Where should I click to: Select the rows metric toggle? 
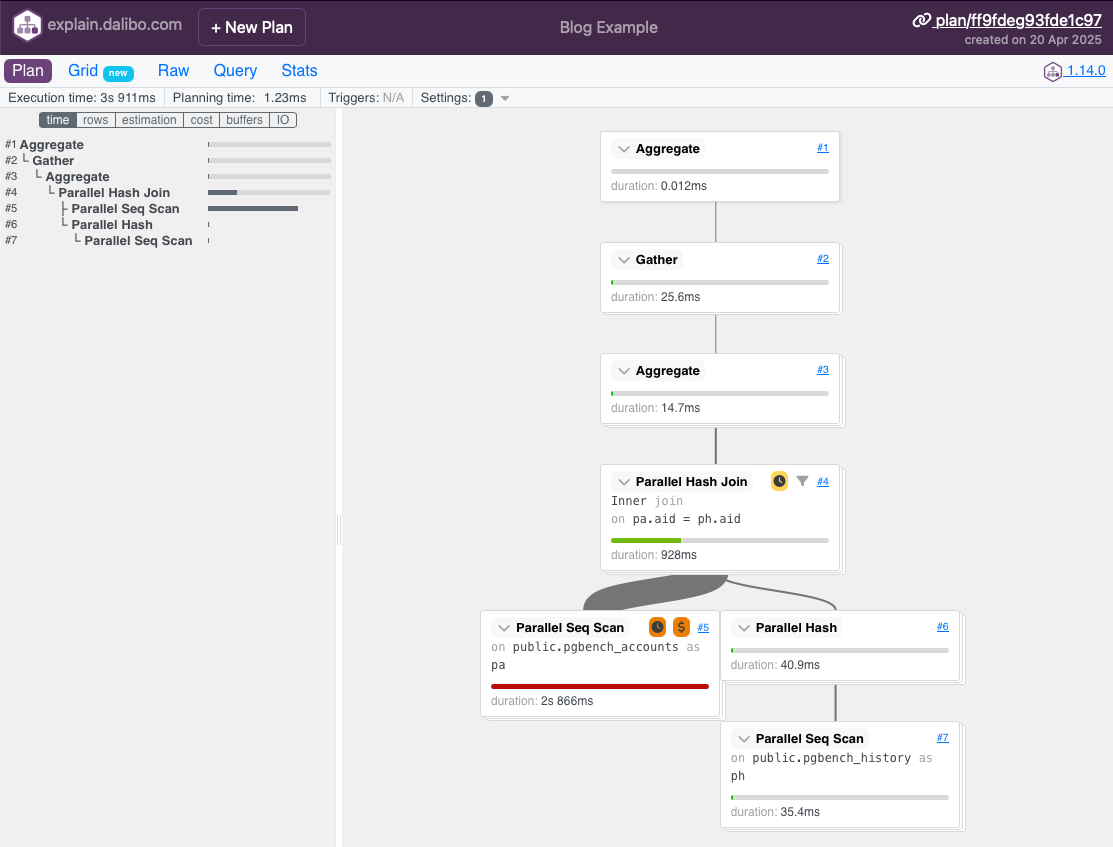96,120
